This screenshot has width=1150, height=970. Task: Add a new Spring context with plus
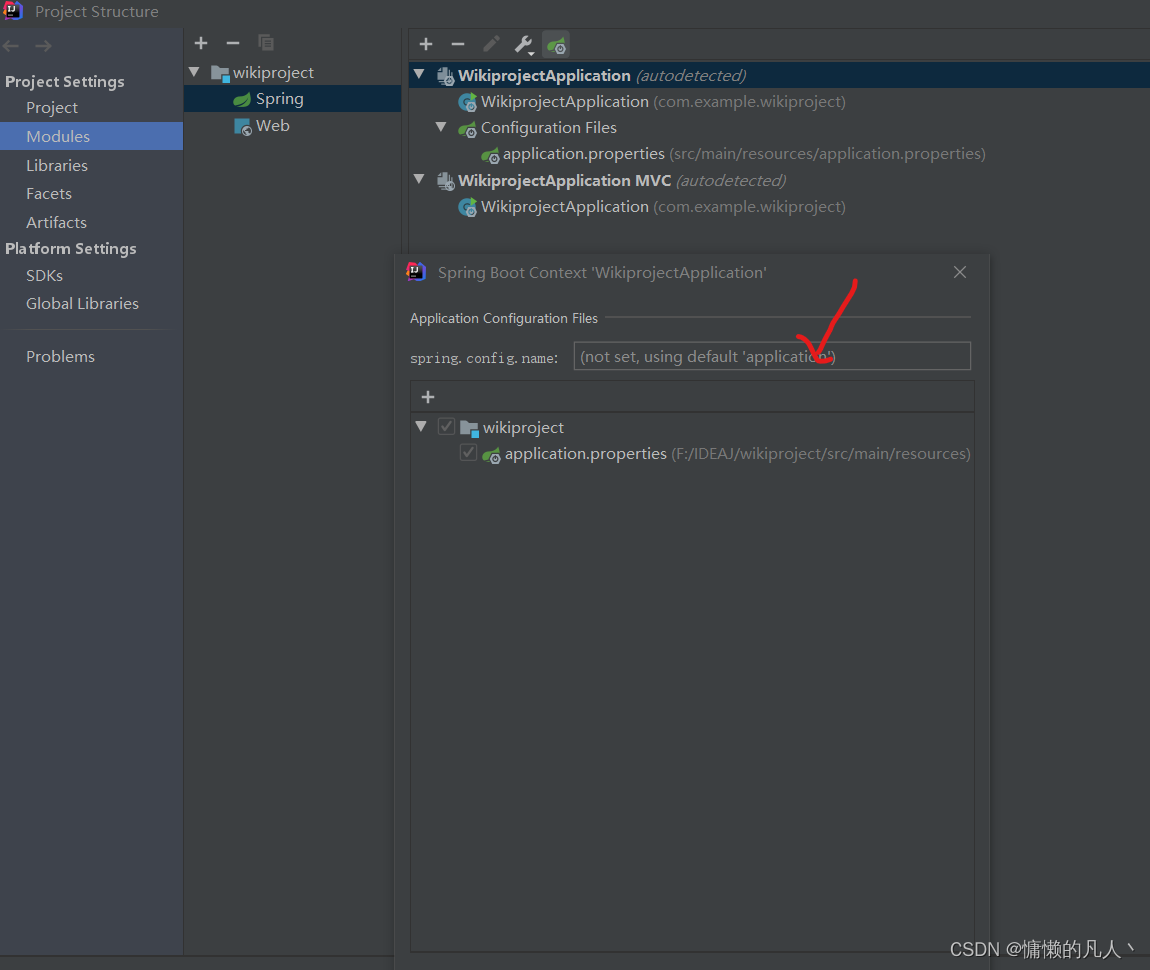[426, 45]
